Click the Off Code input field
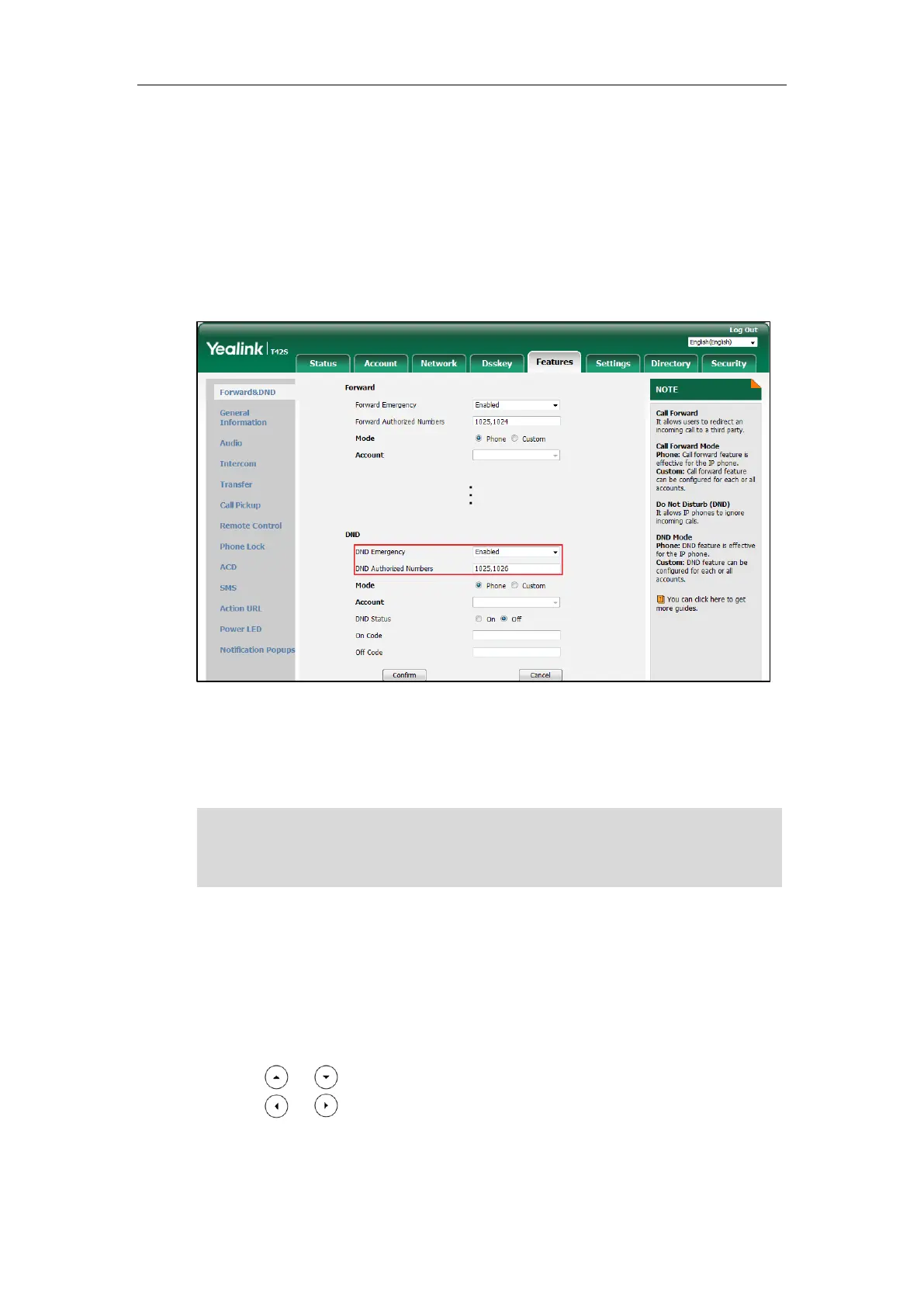The image size is (924, 1307). (516, 653)
